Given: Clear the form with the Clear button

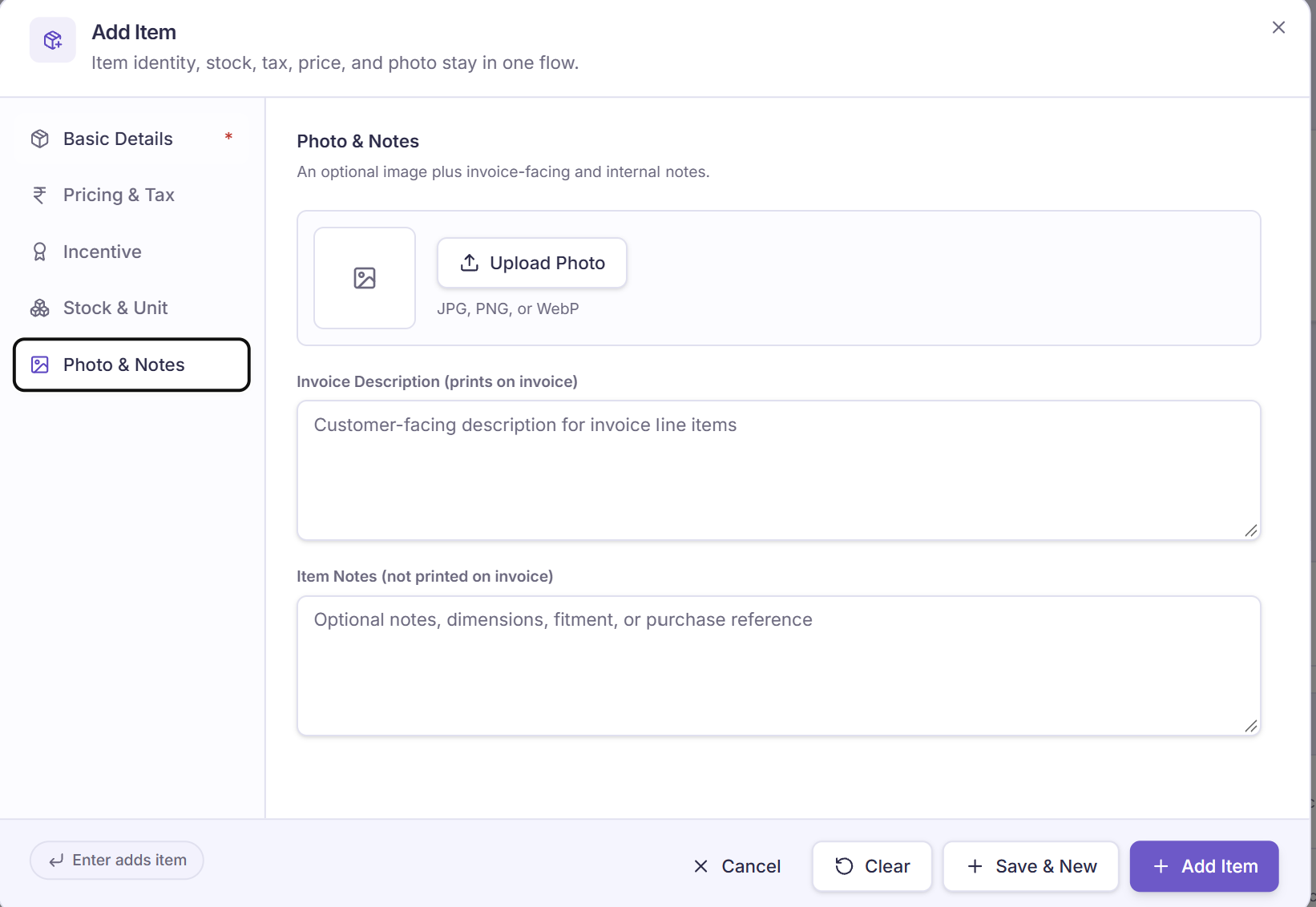Looking at the screenshot, I should click(x=872, y=866).
